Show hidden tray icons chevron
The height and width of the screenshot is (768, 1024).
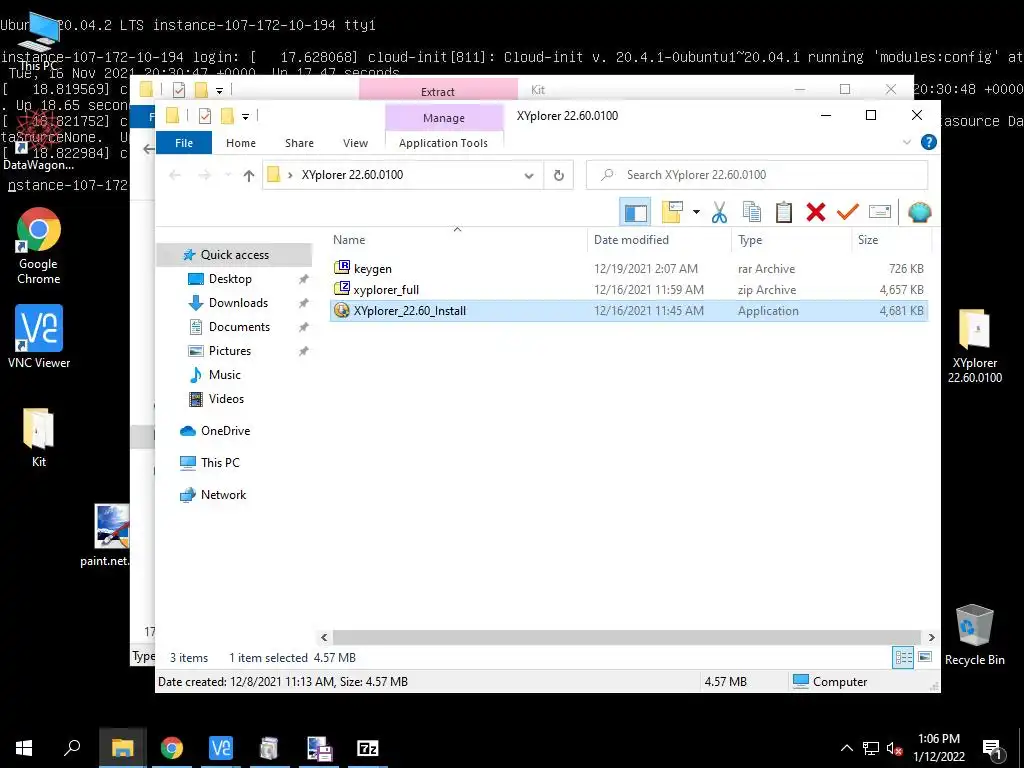point(846,748)
